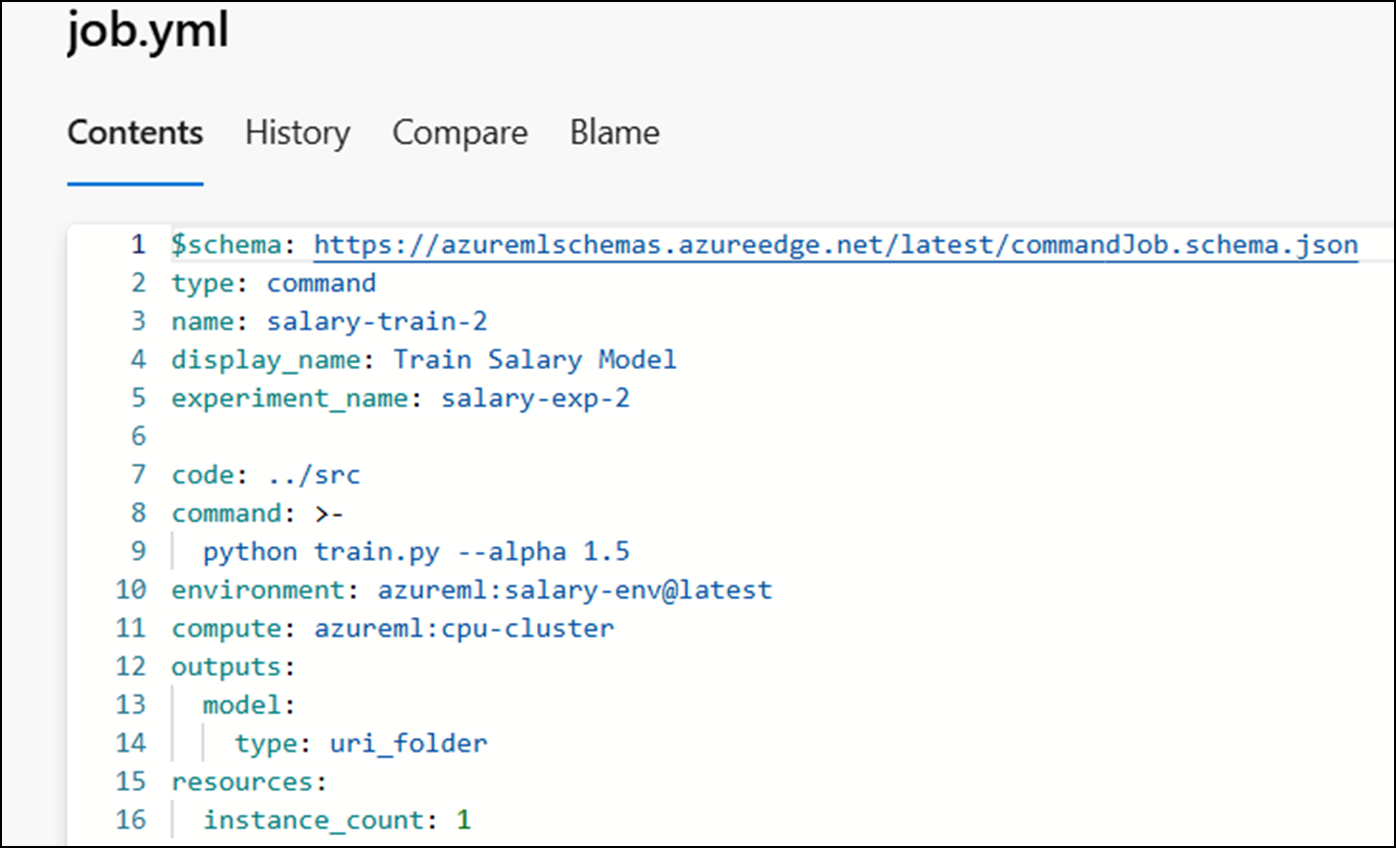Click line number 1 in the gutter

click(x=138, y=245)
